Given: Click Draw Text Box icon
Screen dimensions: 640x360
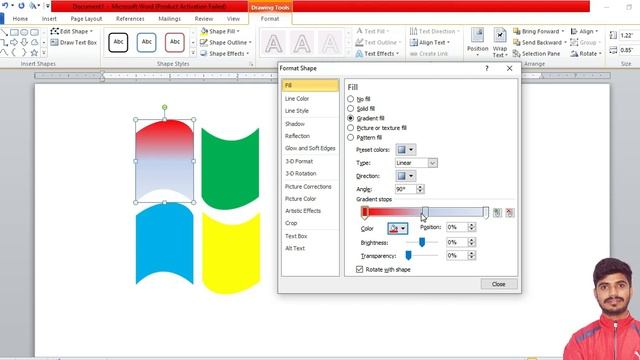Looking at the screenshot, I should (x=54, y=42).
